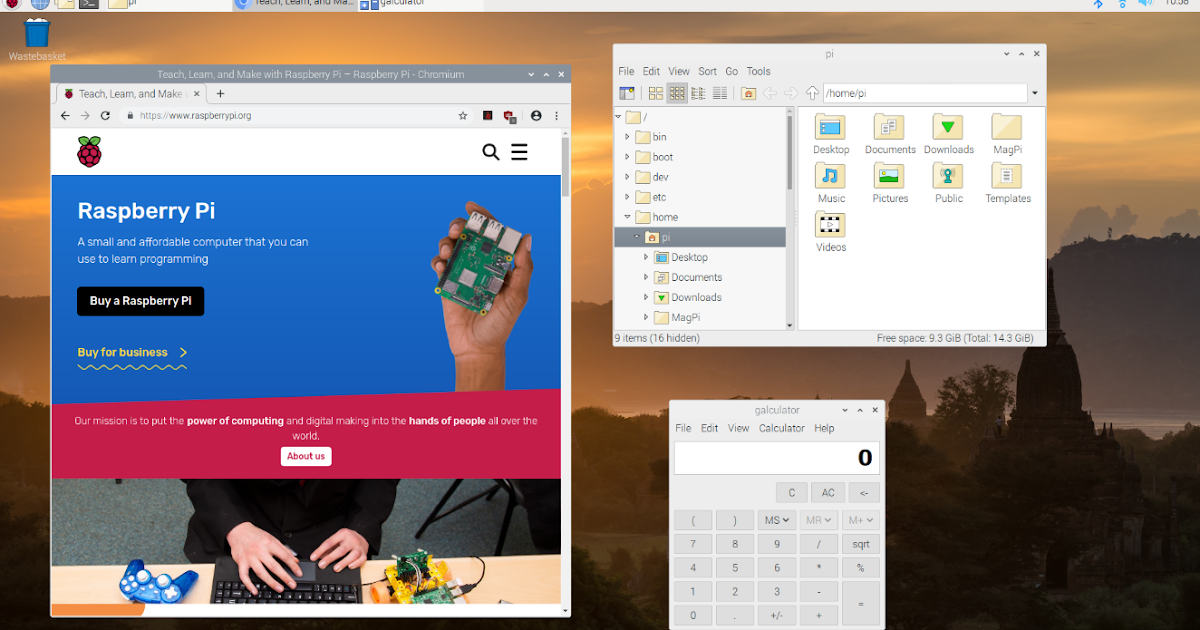Open the Calculator menu in galculator
This screenshot has width=1200, height=630.
tap(782, 428)
